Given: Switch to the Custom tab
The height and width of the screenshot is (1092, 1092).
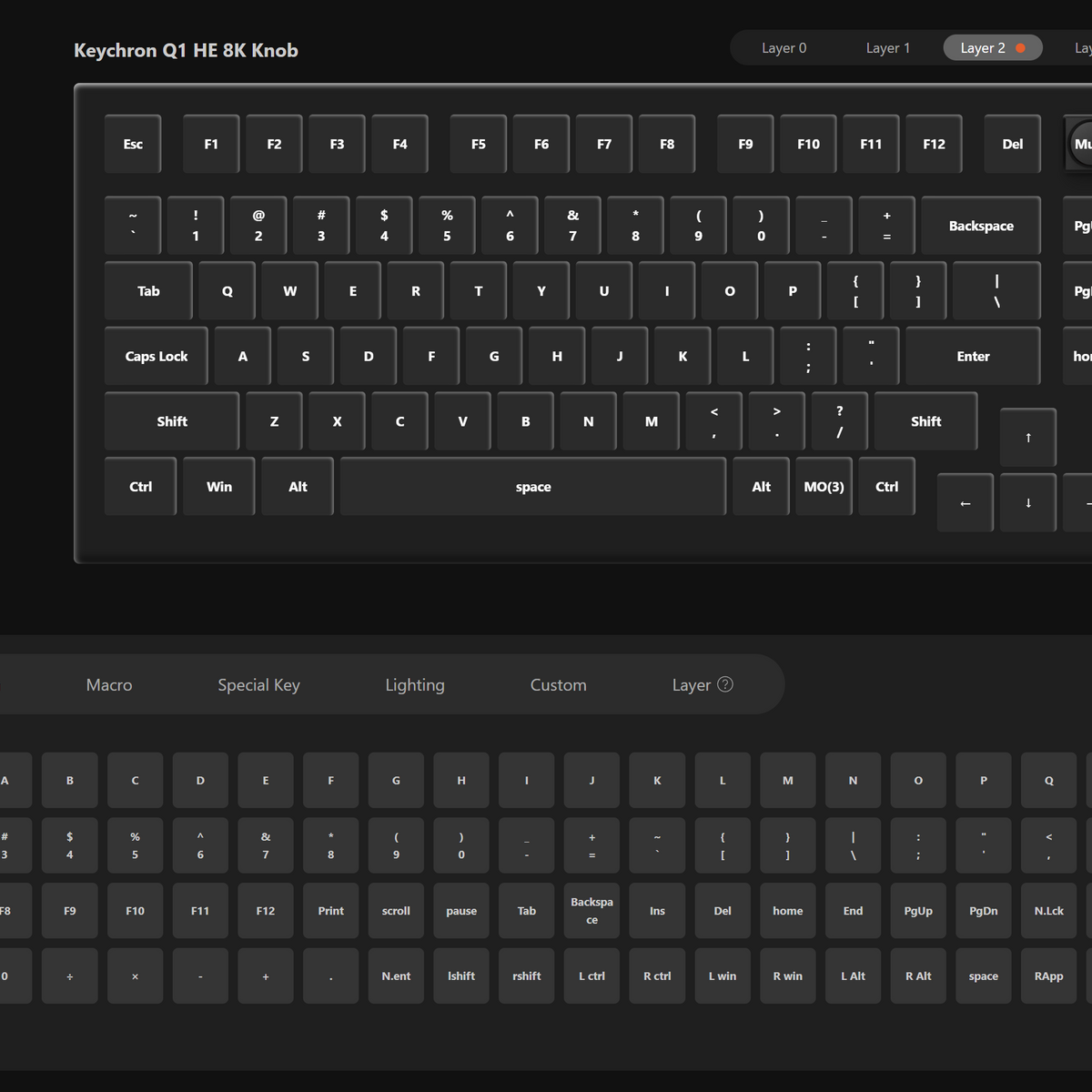Looking at the screenshot, I should tap(558, 685).
